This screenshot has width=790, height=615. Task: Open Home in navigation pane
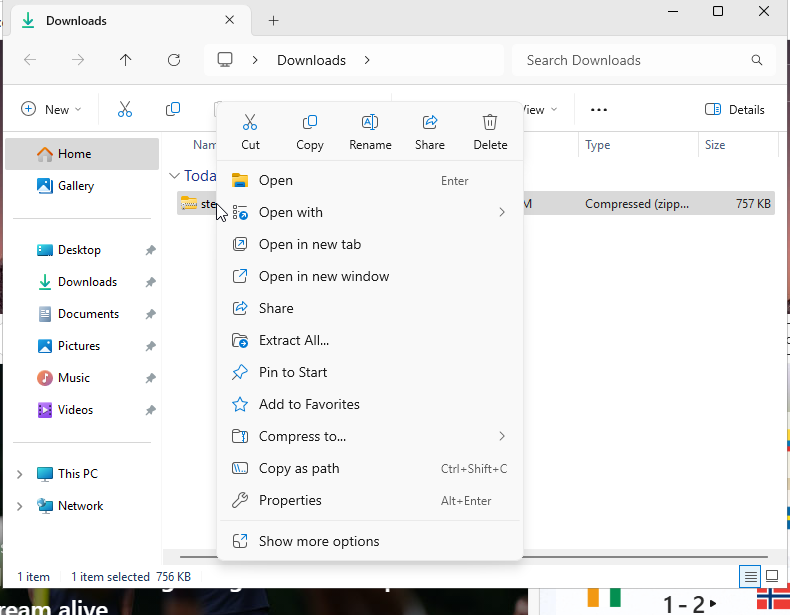click(x=82, y=154)
